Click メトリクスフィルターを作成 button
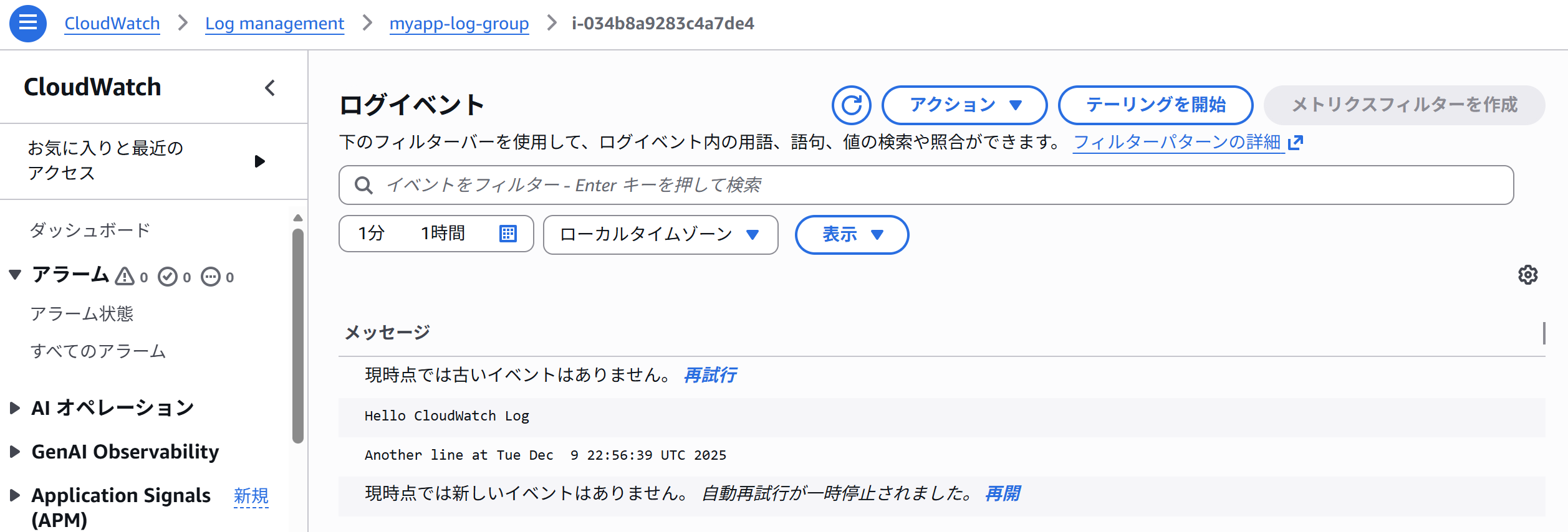This screenshot has width=1568, height=532. tap(1404, 105)
